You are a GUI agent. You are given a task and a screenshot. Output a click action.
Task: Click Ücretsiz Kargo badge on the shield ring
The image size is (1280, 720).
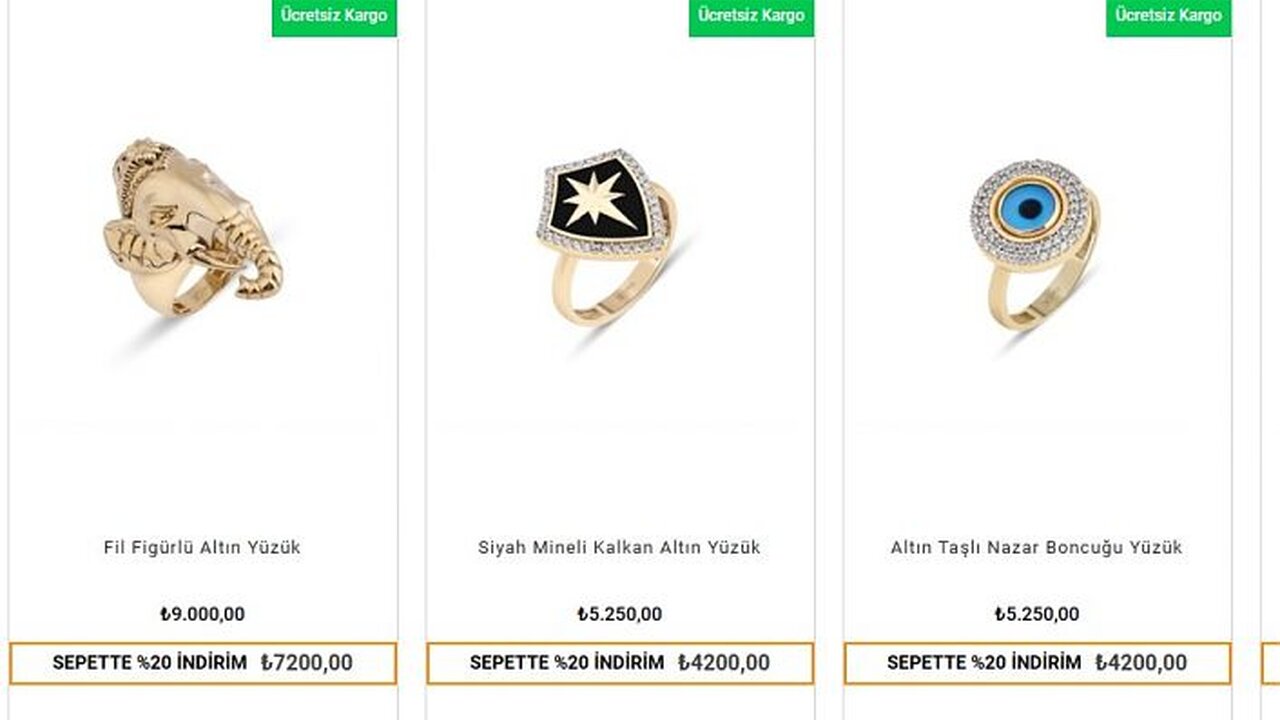[x=751, y=16]
